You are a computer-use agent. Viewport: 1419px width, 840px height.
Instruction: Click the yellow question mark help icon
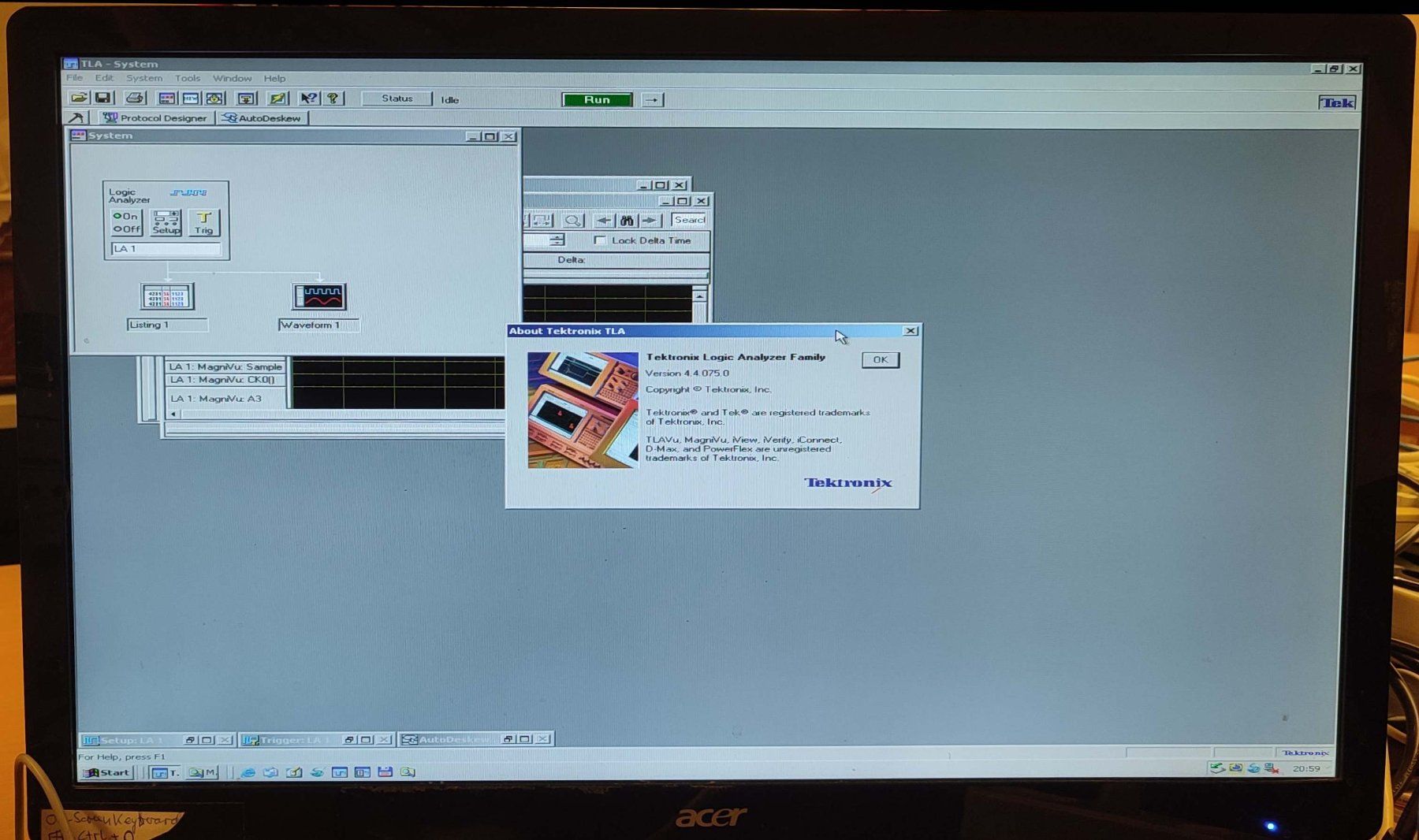click(333, 98)
